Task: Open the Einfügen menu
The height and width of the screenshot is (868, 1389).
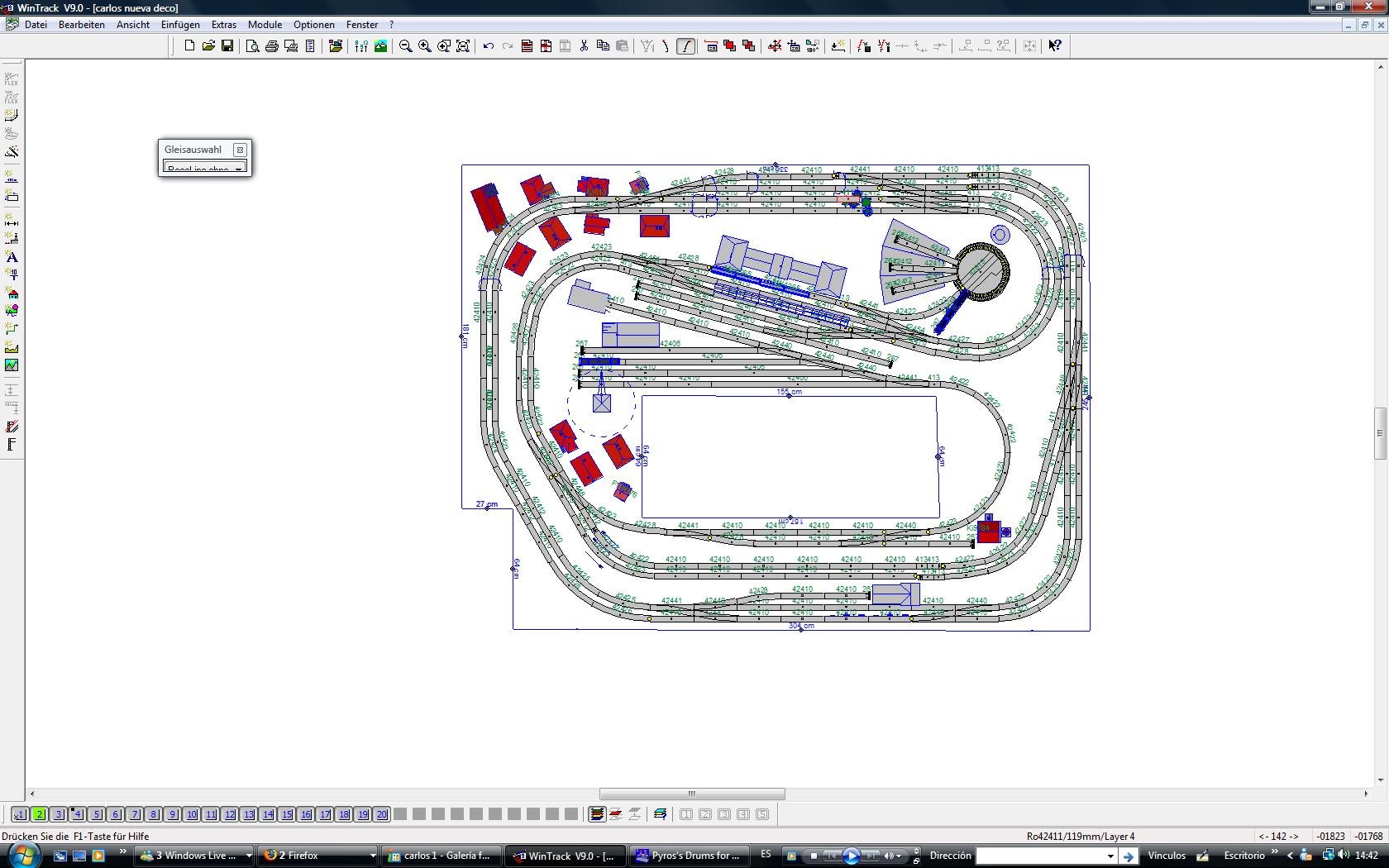Action: 180,25
